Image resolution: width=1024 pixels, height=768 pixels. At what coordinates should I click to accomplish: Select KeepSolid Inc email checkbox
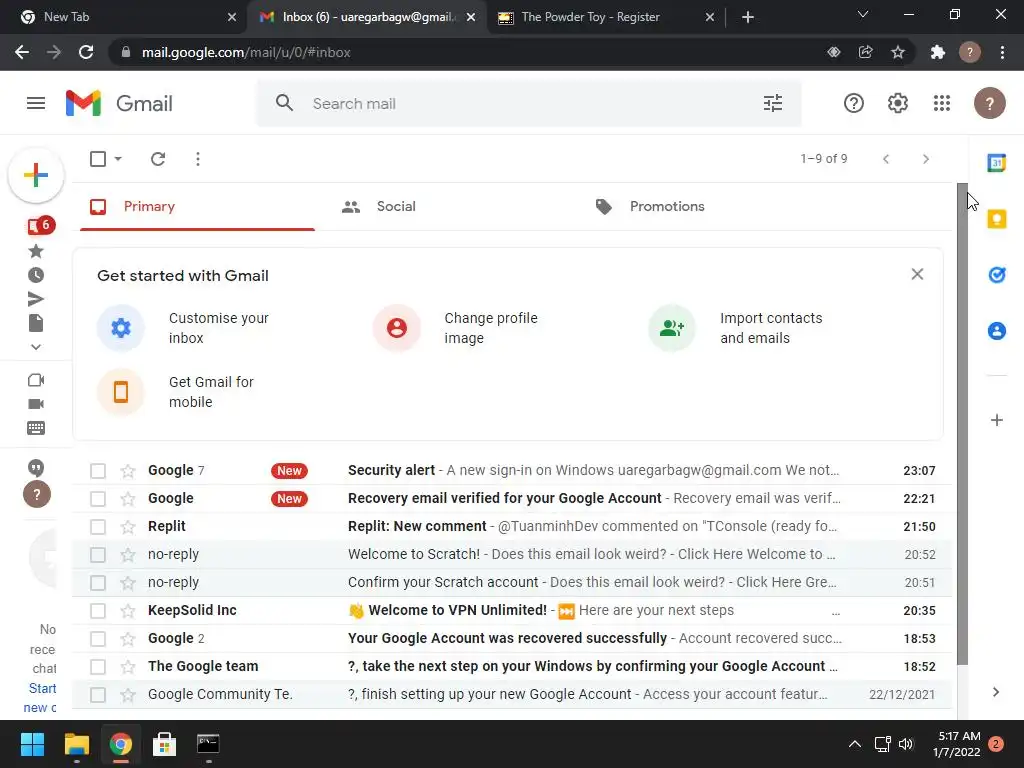98,611
